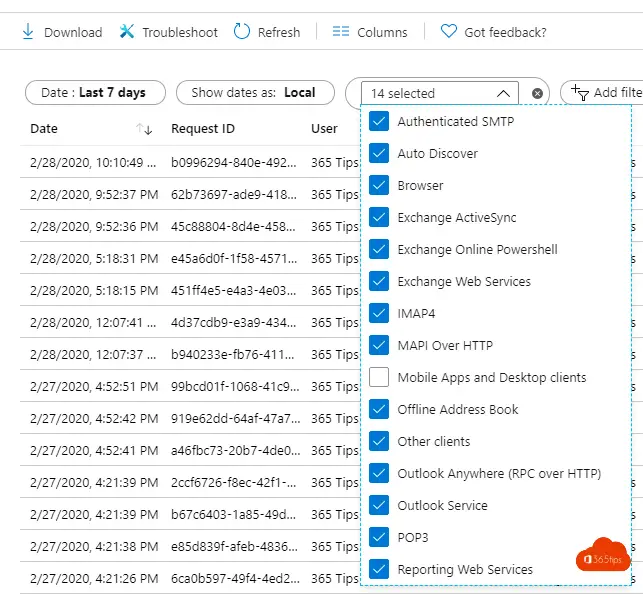Screen dimensions: 643x594
Task: Uncheck Browser checkbox
Action: (379, 185)
